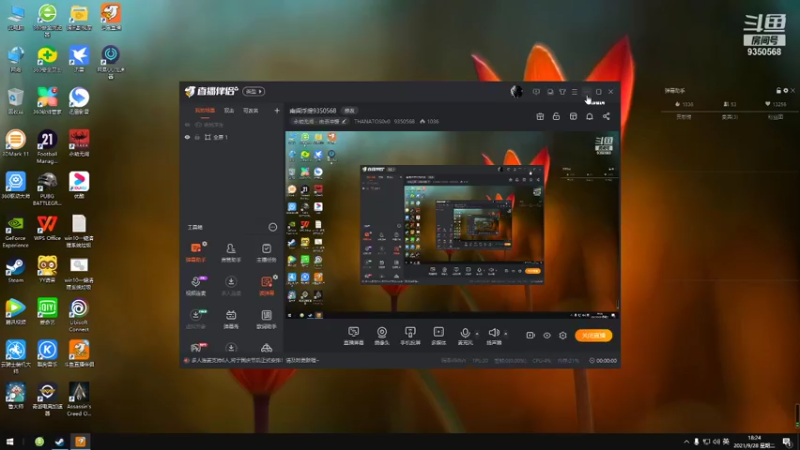Screen dimensions: 800x450
Task: Open the first tab in the danmaku helper panel
Action: coord(684,117)
